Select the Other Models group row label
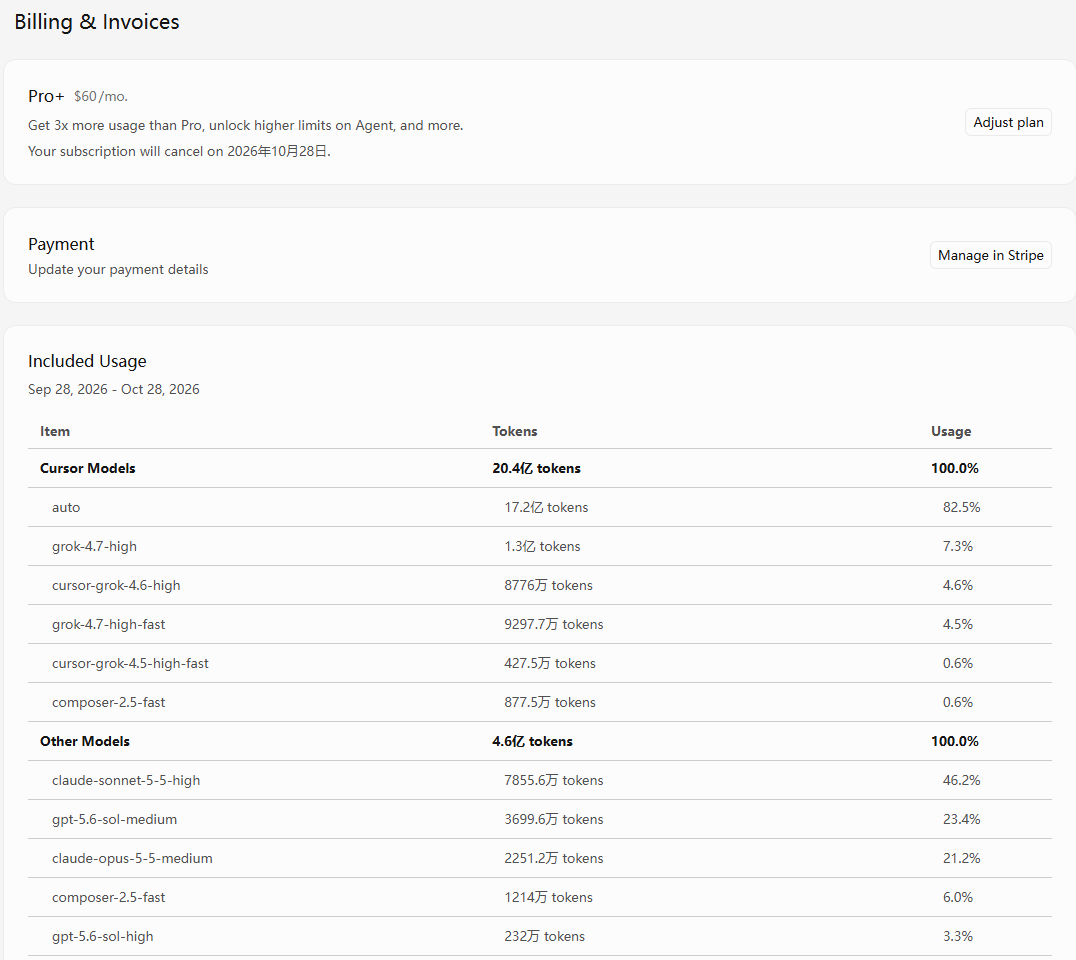This screenshot has width=1076, height=960. 85,741
